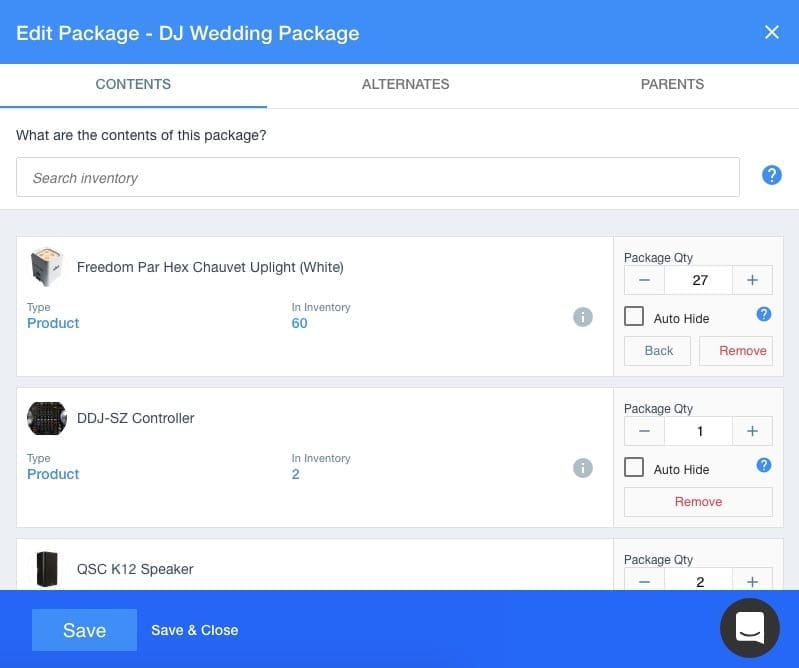The width and height of the screenshot is (799, 668).
Task: Click the Freedom Par Hex Uplight thumbnail
Action: (46, 267)
